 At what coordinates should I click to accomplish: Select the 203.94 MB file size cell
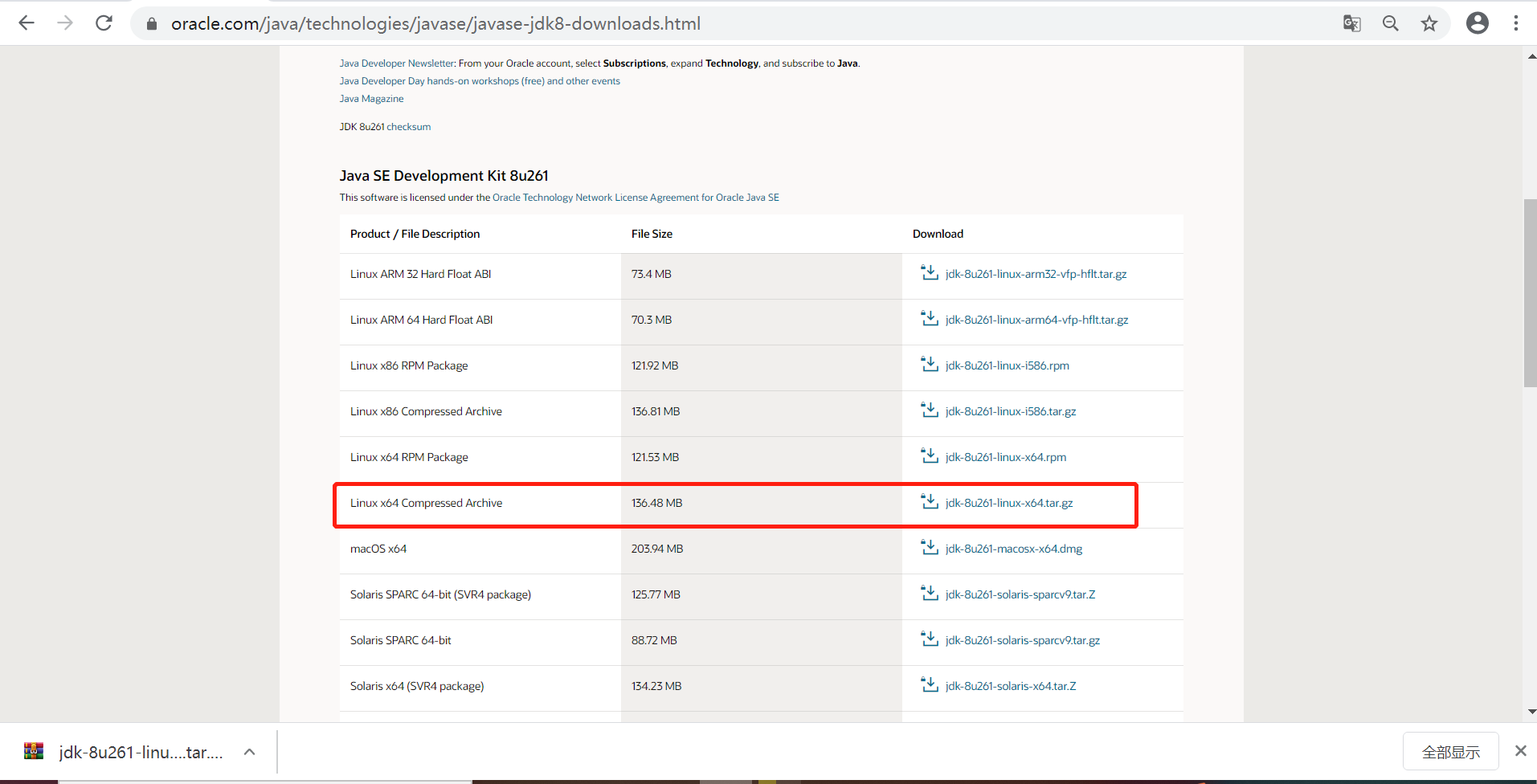pyautogui.click(x=657, y=549)
